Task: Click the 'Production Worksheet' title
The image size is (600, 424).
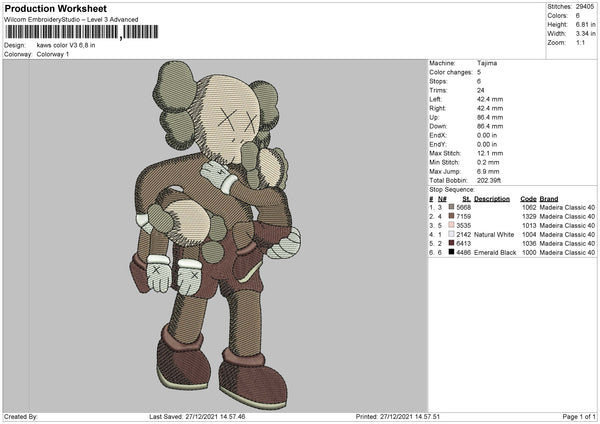Action: click(x=56, y=9)
